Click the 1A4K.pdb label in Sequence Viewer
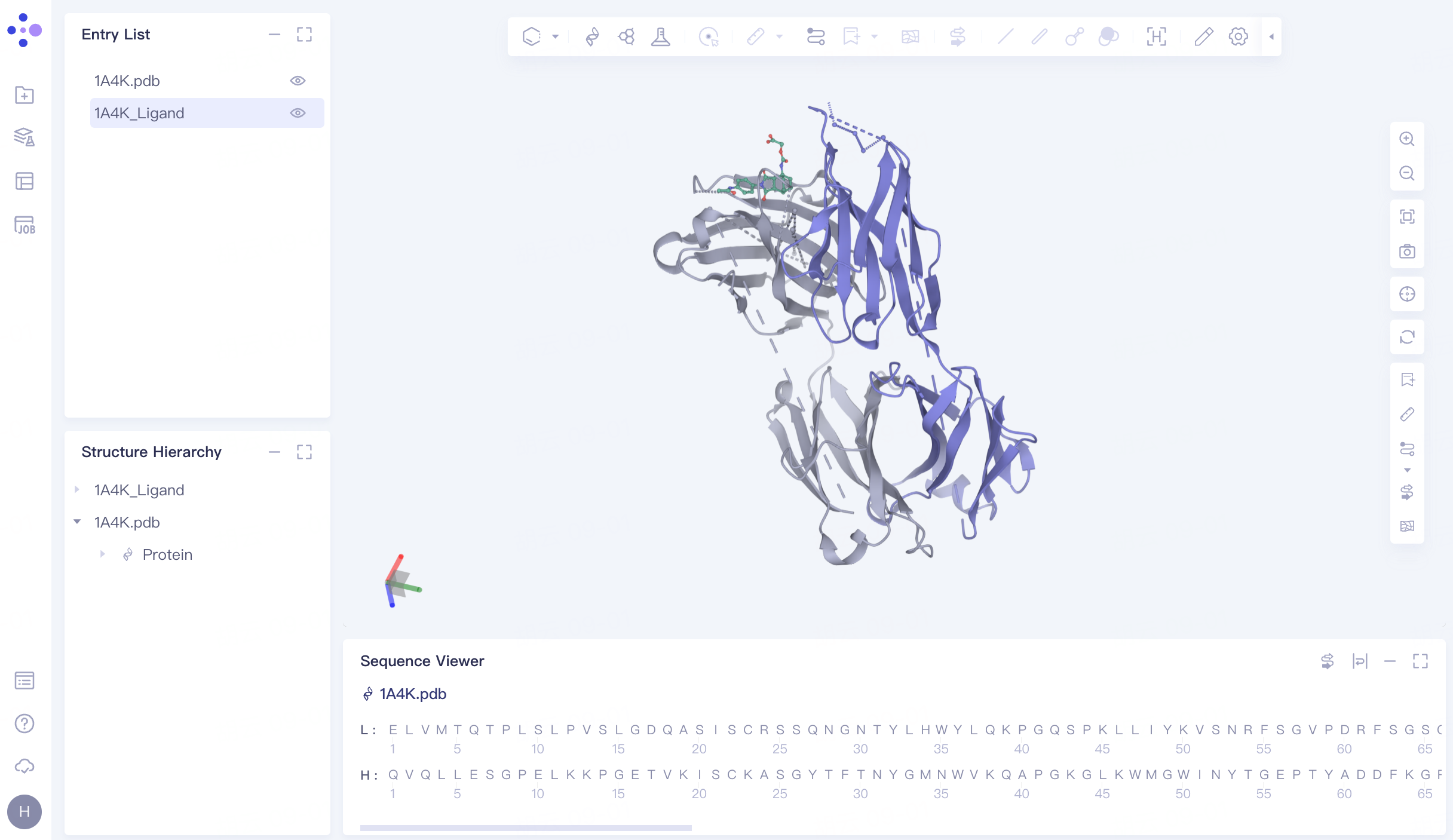This screenshot has width=1453, height=840. click(413, 694)
